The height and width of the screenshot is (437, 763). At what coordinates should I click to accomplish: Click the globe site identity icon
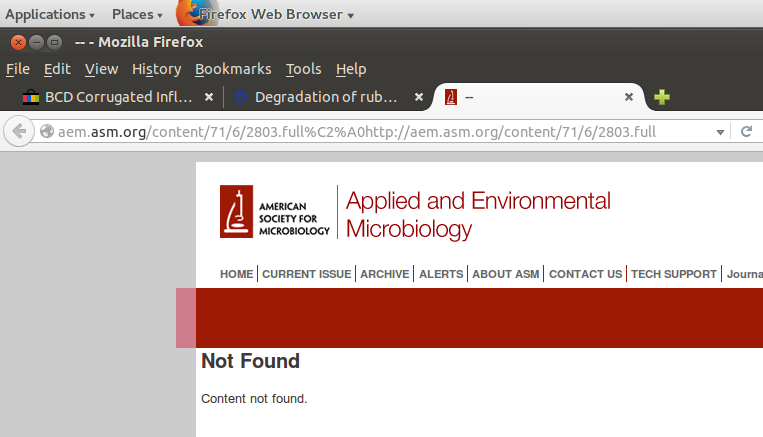tap(46, 132)
